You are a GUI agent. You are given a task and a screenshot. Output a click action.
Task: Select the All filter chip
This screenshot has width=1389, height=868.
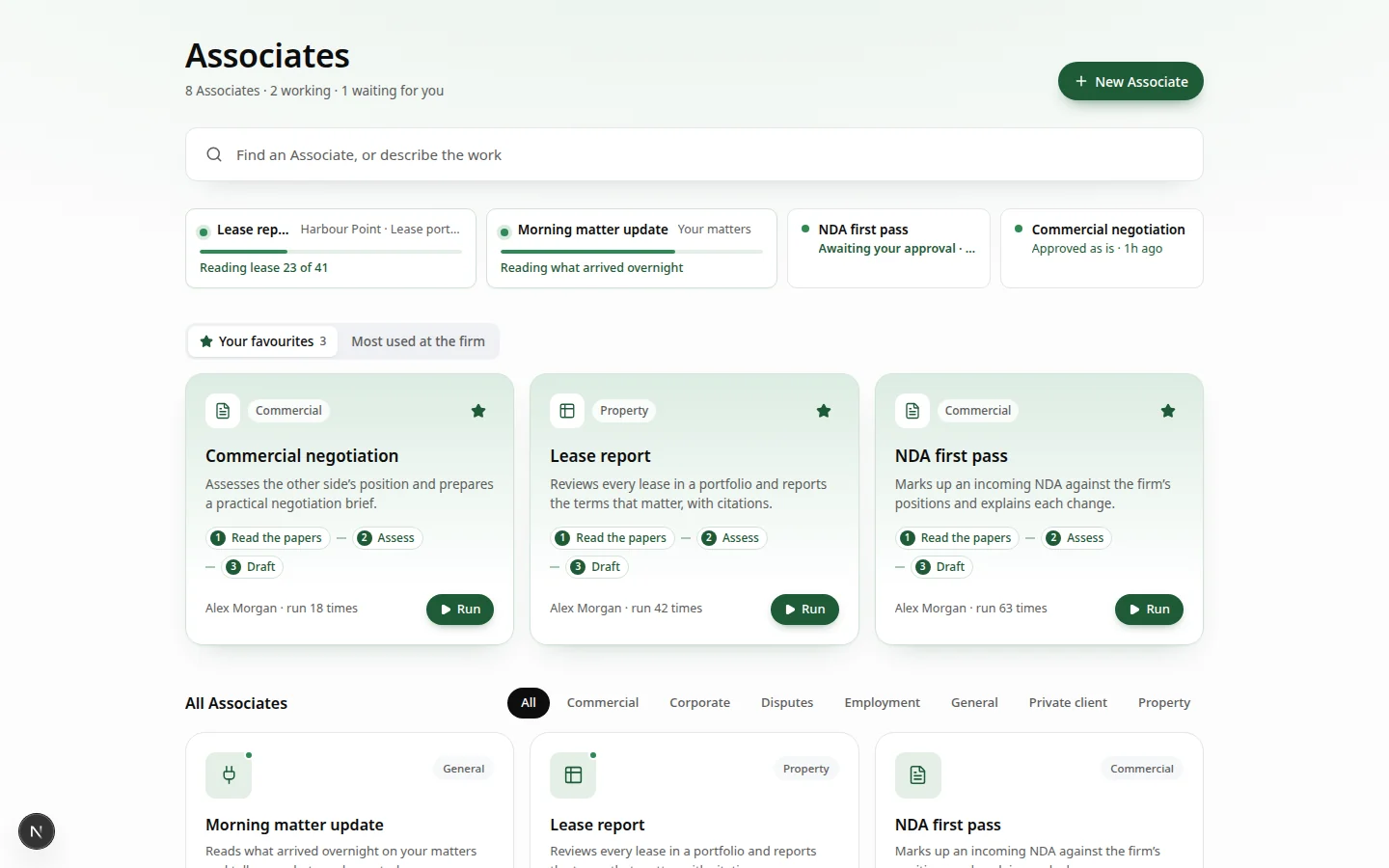pyautogui.click(x=529, y=703)
